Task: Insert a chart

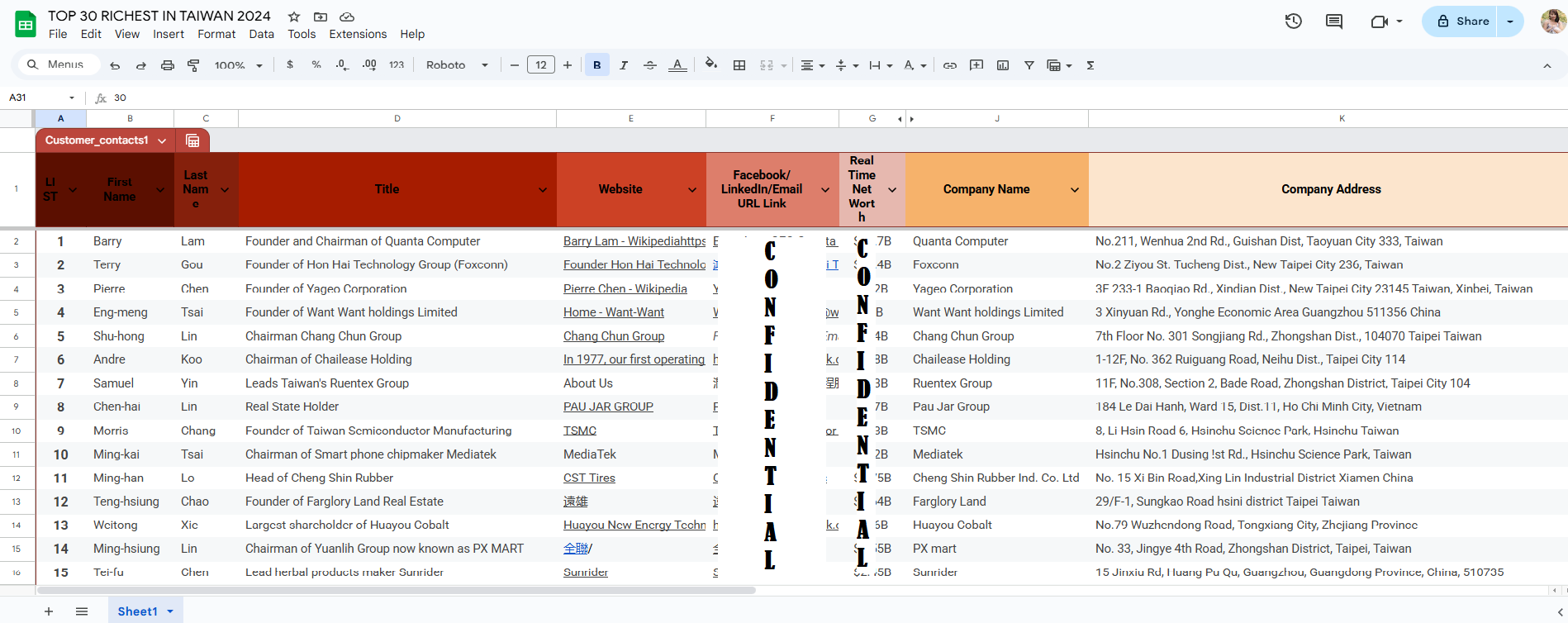Action: coord(1003,65)
